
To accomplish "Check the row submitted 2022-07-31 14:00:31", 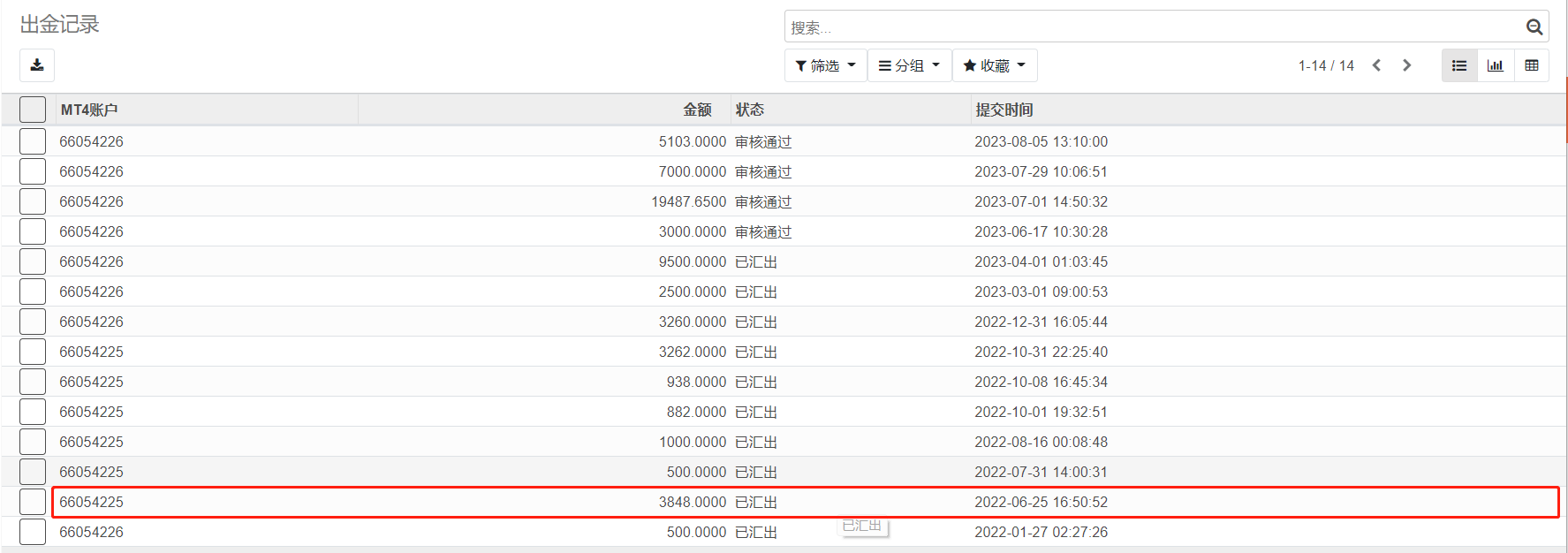I will click(x=33, y=472).
